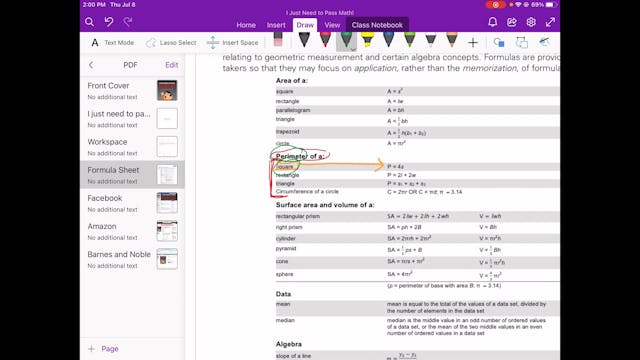Click the 'Algebra' heading
Image resolution: width=640 pixels, height=360 pixels.
click(x=289, y=344)
